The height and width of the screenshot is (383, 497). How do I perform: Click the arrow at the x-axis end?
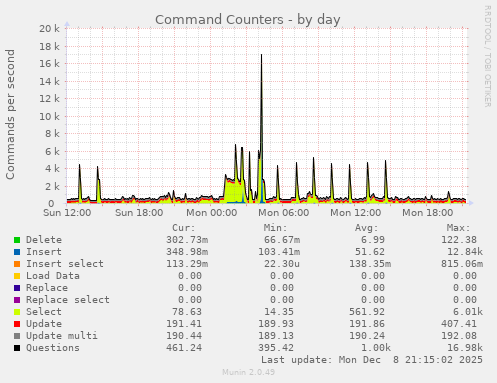471,203
